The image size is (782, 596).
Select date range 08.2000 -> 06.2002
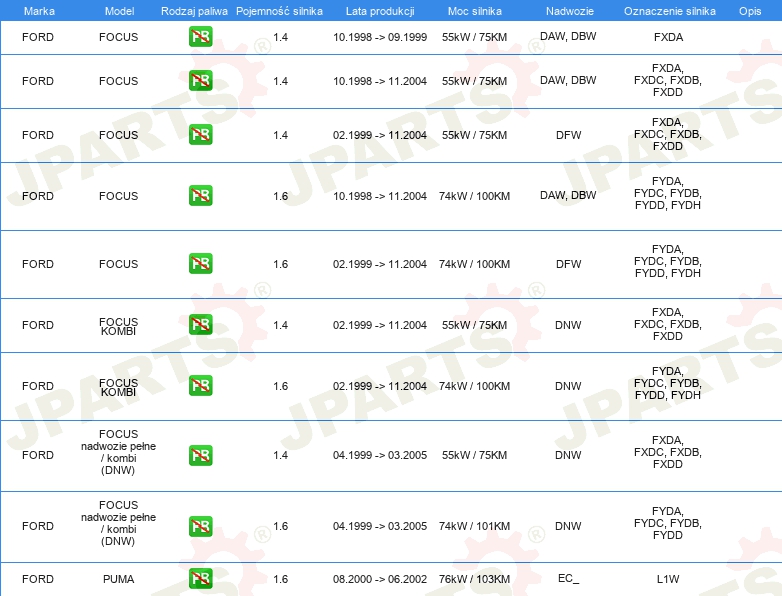point(380,579)
